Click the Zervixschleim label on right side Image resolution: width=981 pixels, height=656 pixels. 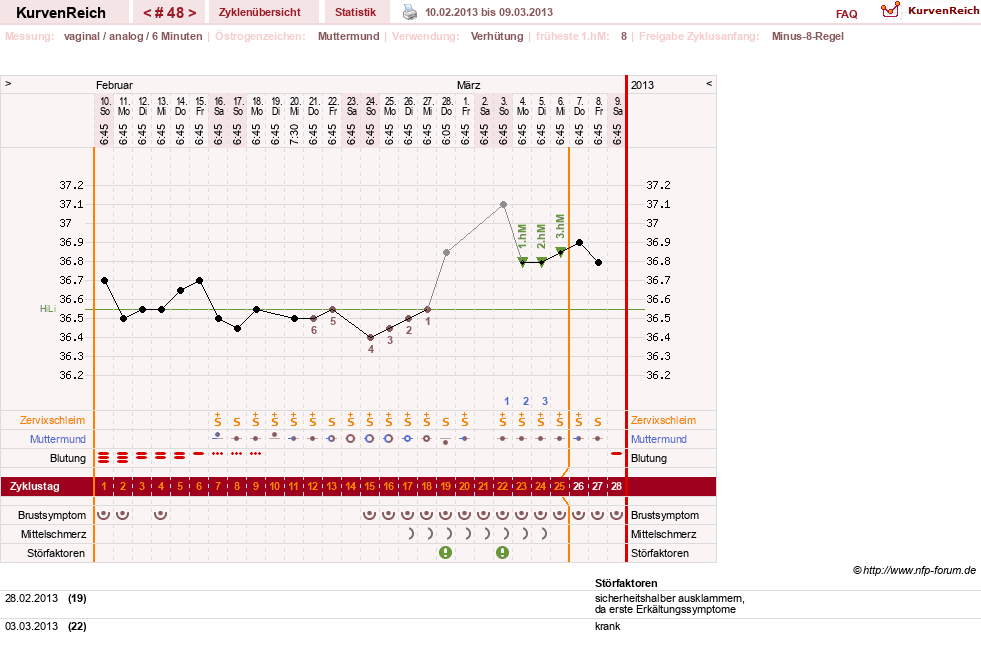coord(663,420)
